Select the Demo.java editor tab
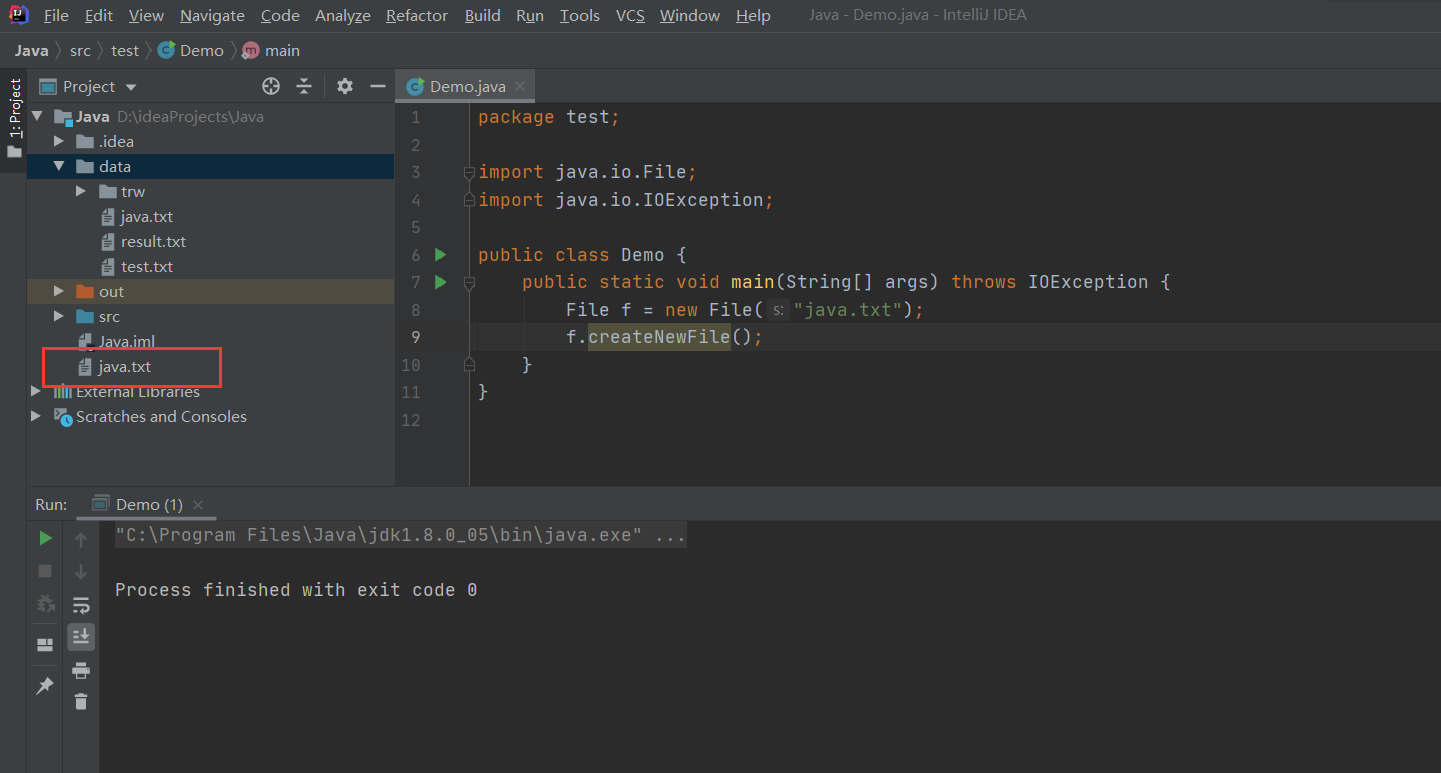The height and width of the screenshot is (773, 1441). [x=466, y=86]
